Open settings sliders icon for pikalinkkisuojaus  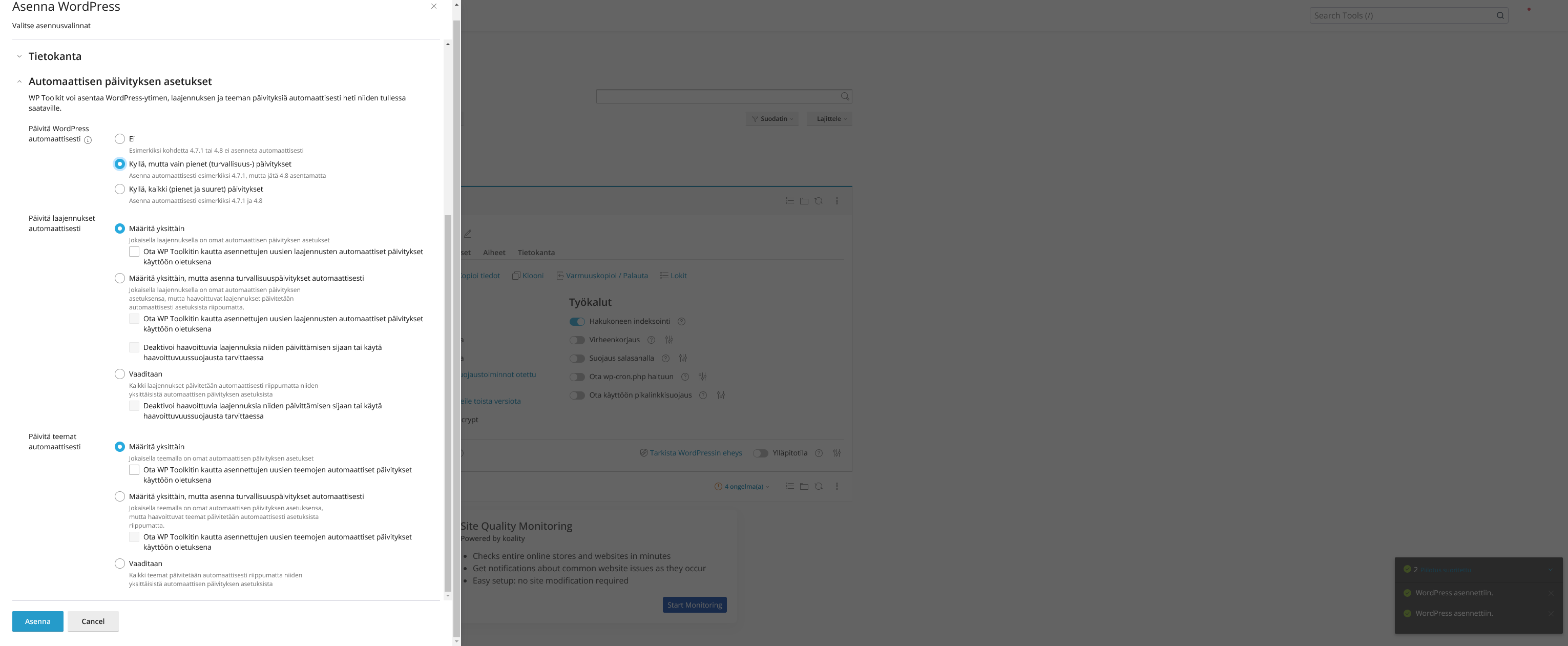(x=721, y=395)
